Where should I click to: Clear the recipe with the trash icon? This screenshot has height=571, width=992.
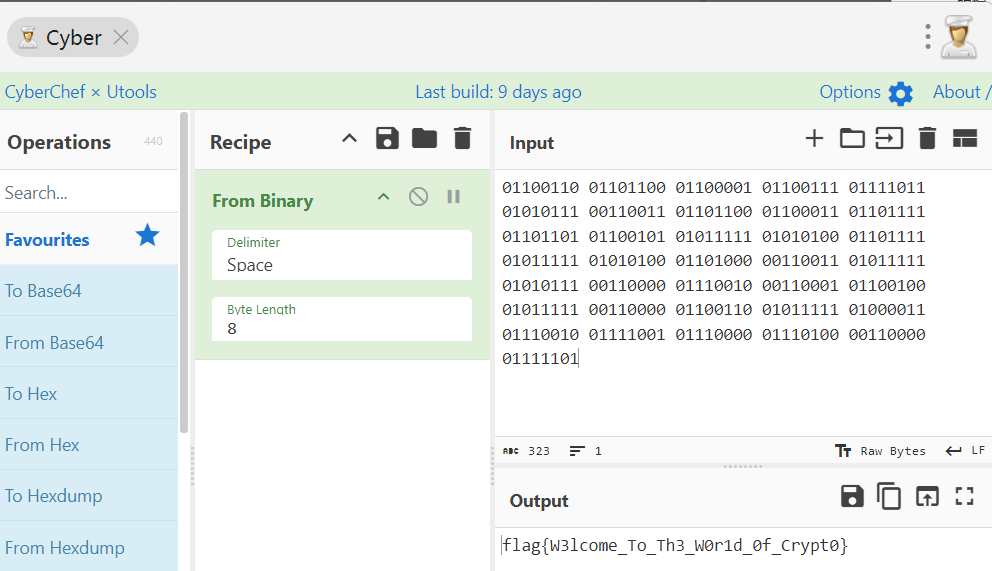pos(462,139)
